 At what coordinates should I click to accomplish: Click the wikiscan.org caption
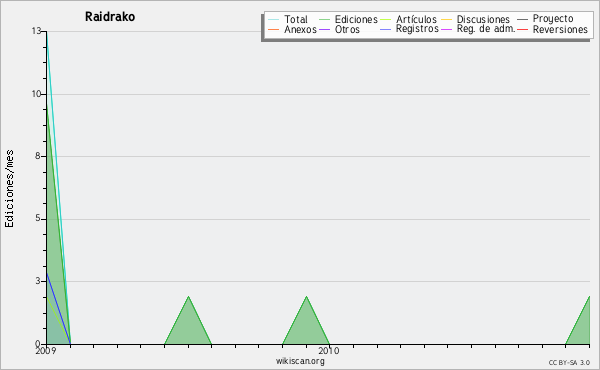click(300, 361)
